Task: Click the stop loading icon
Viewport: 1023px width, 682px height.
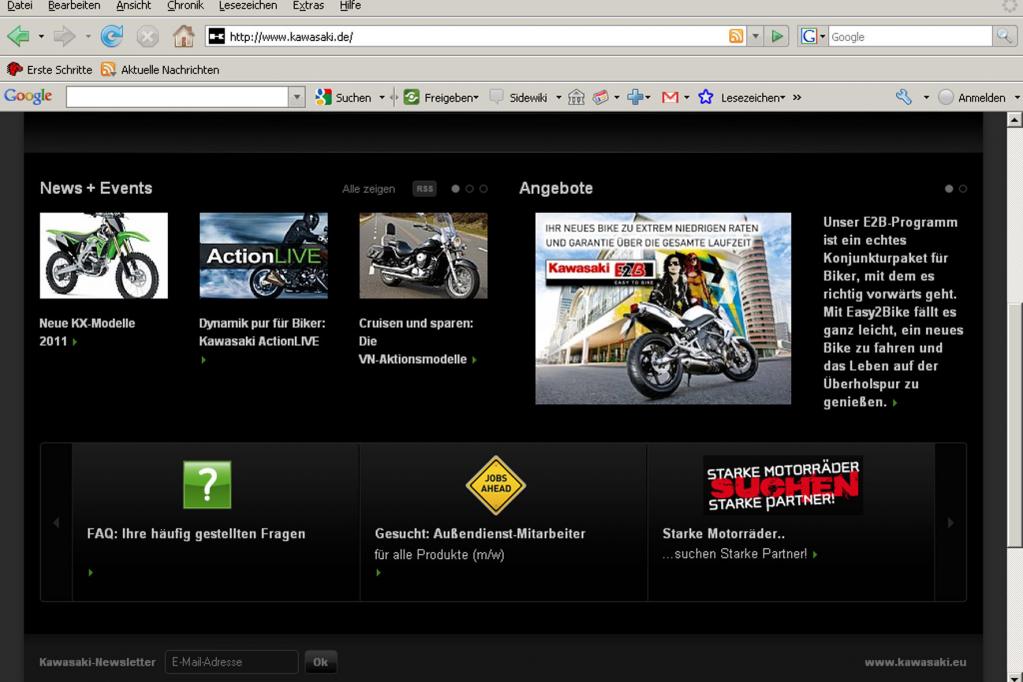Action: tap(147, 37)
